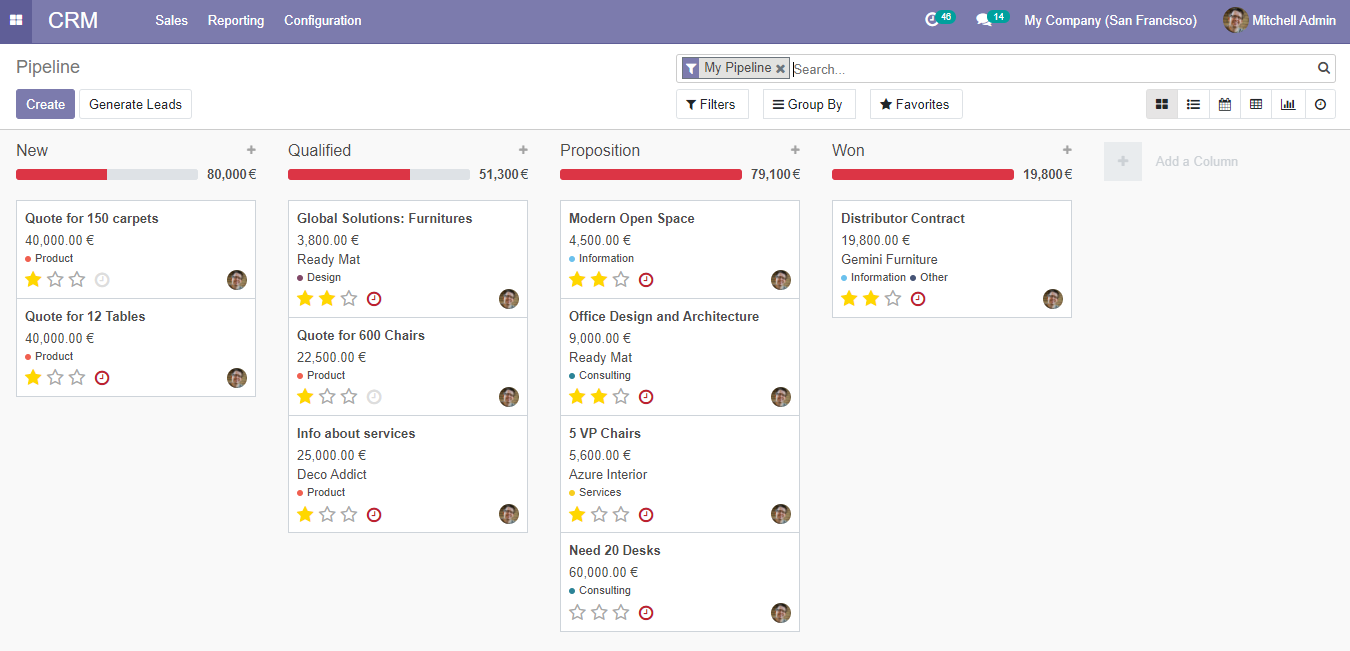Open the Reporting menu
1350x651 pixels.
tap(235, 19)
